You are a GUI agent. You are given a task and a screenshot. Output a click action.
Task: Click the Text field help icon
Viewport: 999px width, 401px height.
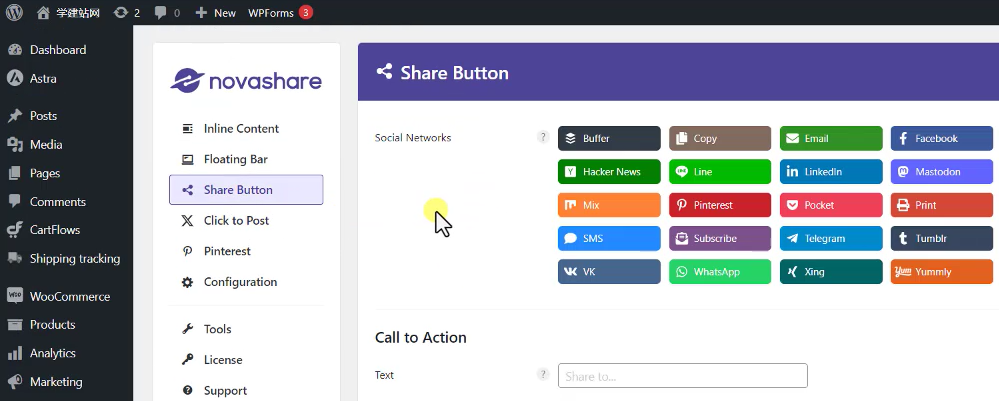pyautogui.click(x=543, y=375)
